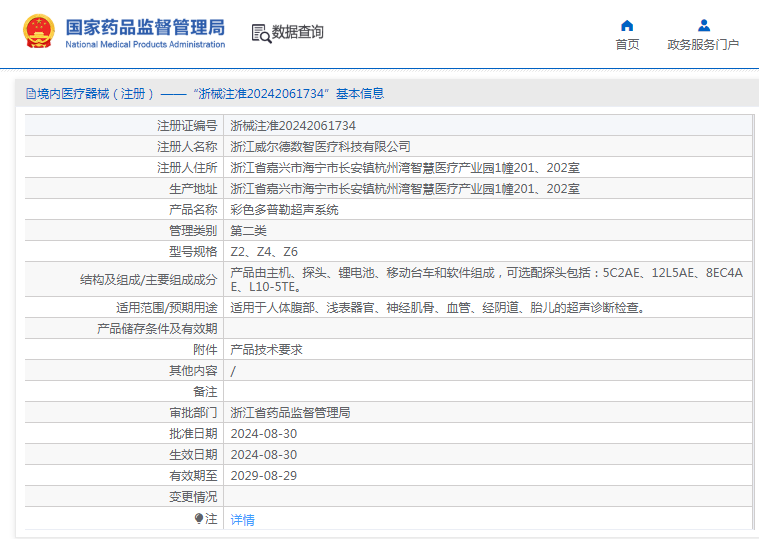This screenshot has width=759, height=539.
Task: Click product name 彩色多普勒超声系统
Action: coord(284,210)
